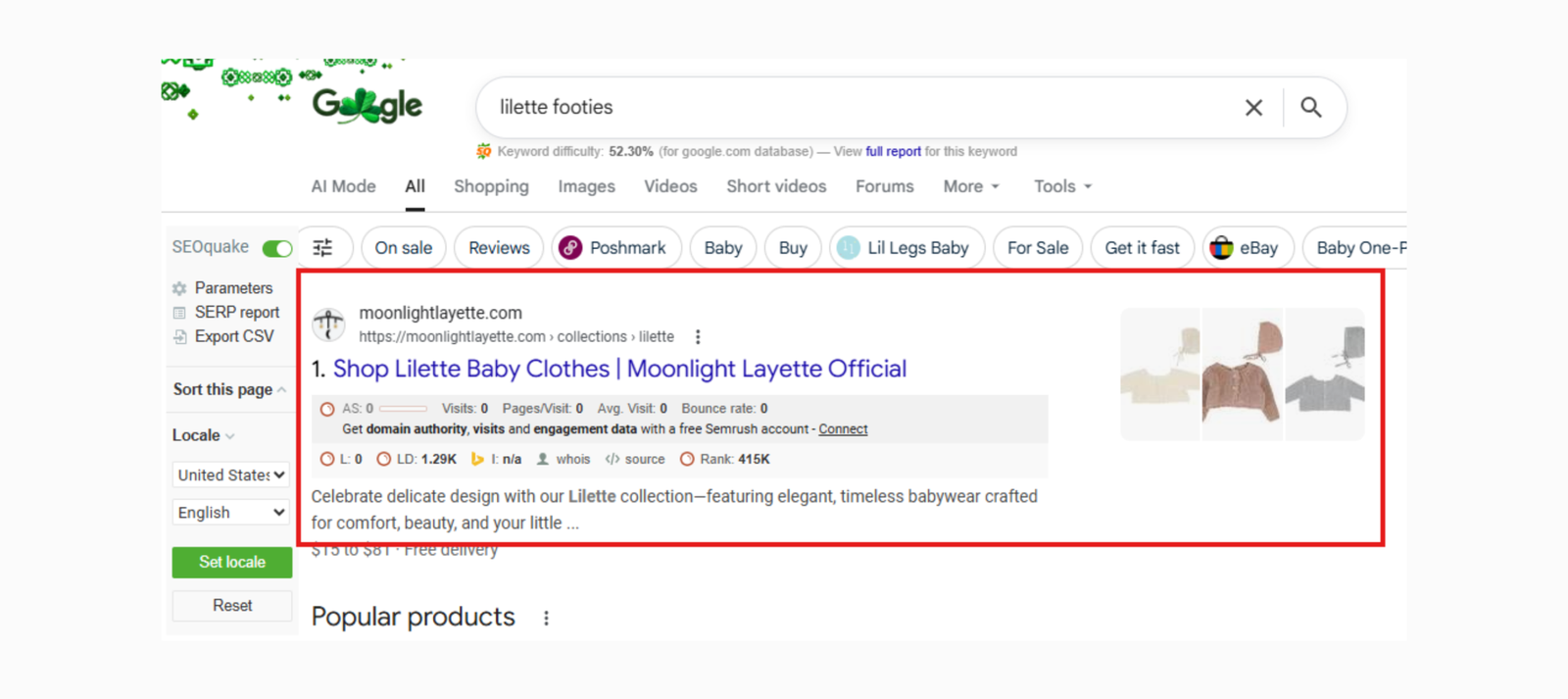Click the AS score bar indicator
This screenshot has width=1568, height=699.
(403, 409)
